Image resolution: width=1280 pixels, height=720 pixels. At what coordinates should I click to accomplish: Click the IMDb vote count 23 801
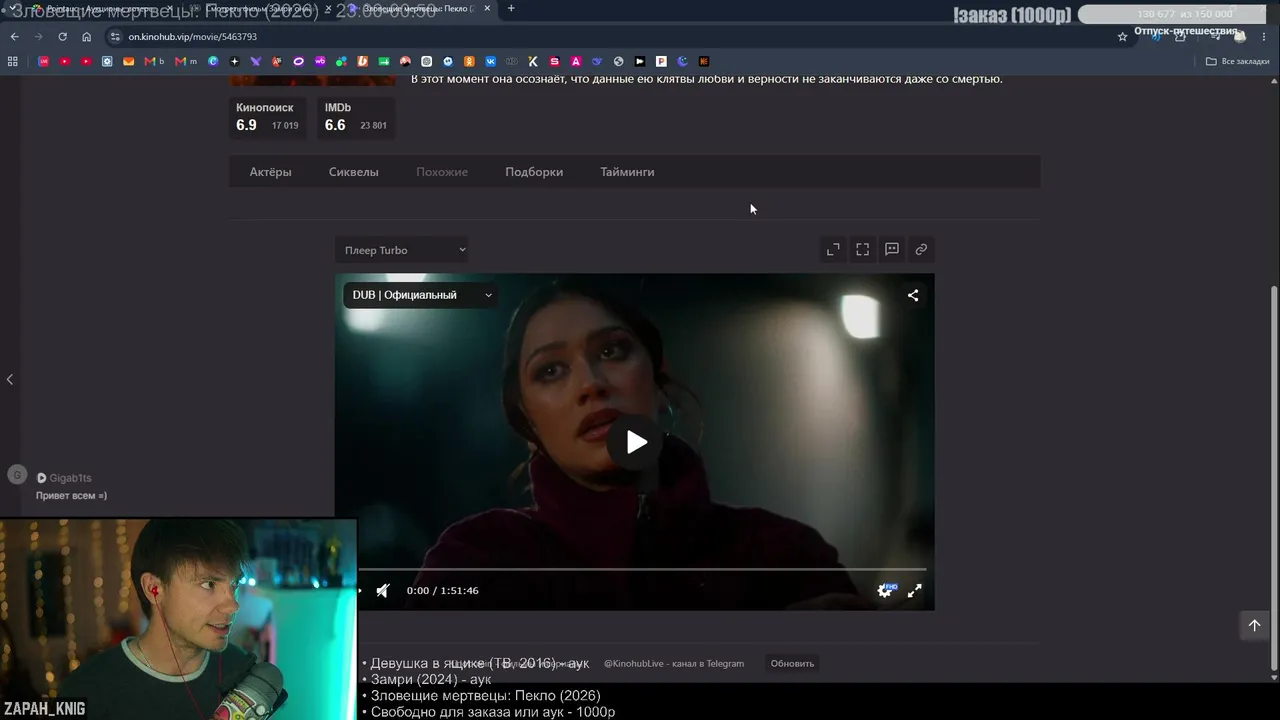coord(373,126)
